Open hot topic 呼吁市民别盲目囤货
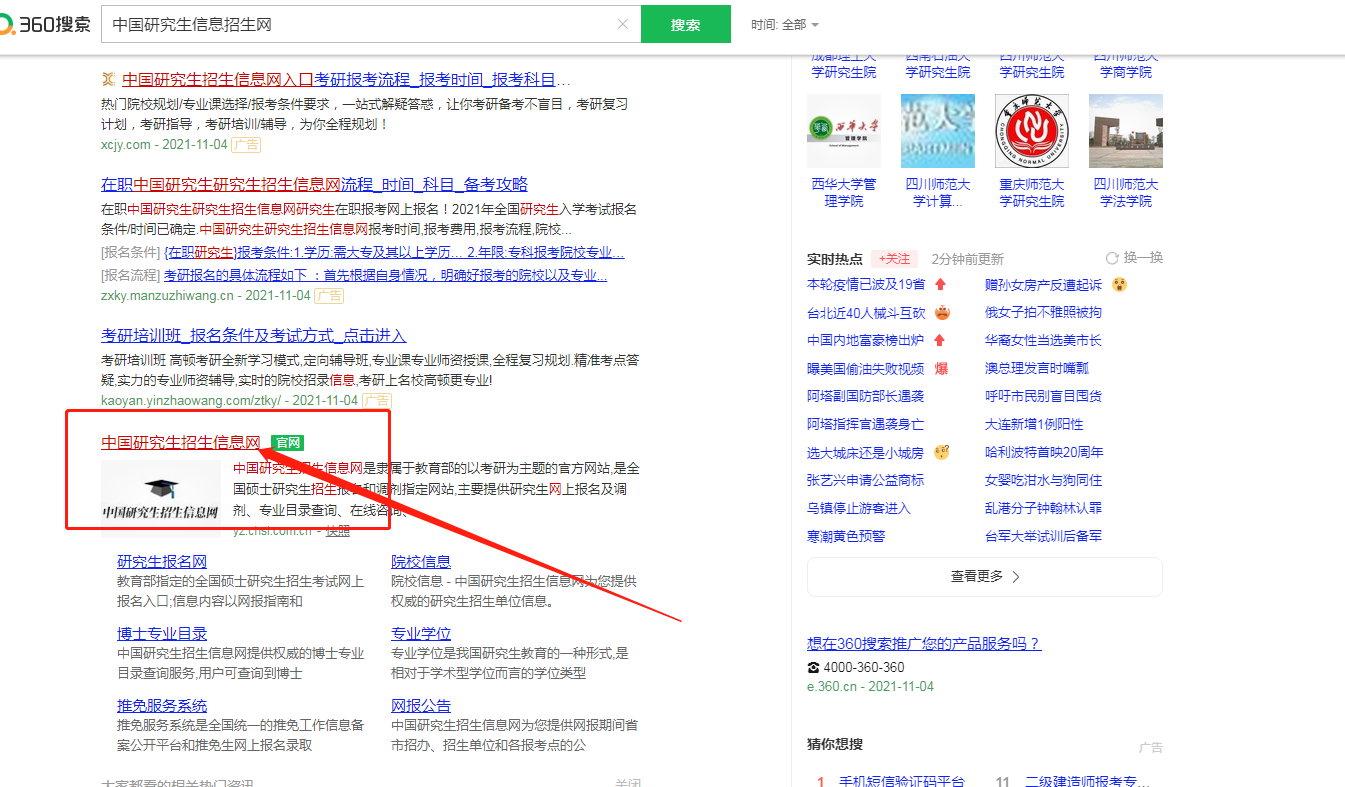 tap(1044, 397)
